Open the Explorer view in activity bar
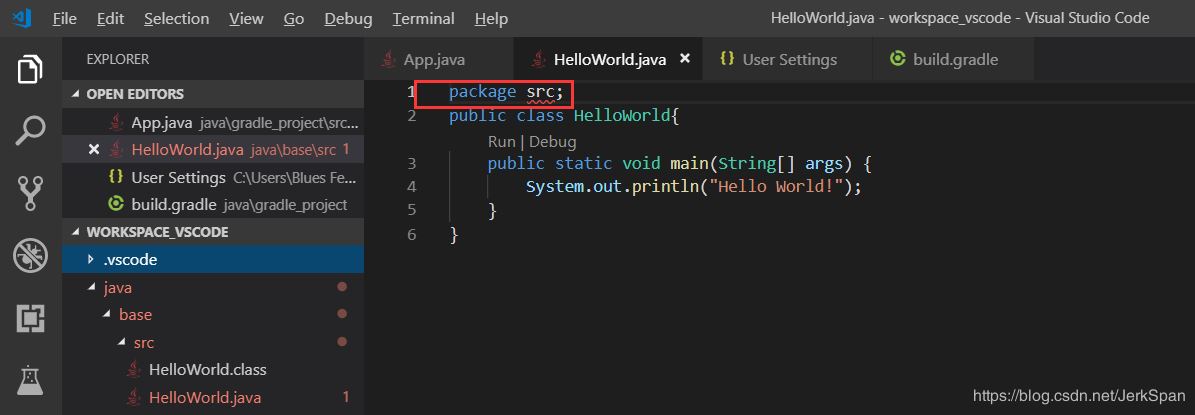The image size is (1195, 415). coord(30,70)
